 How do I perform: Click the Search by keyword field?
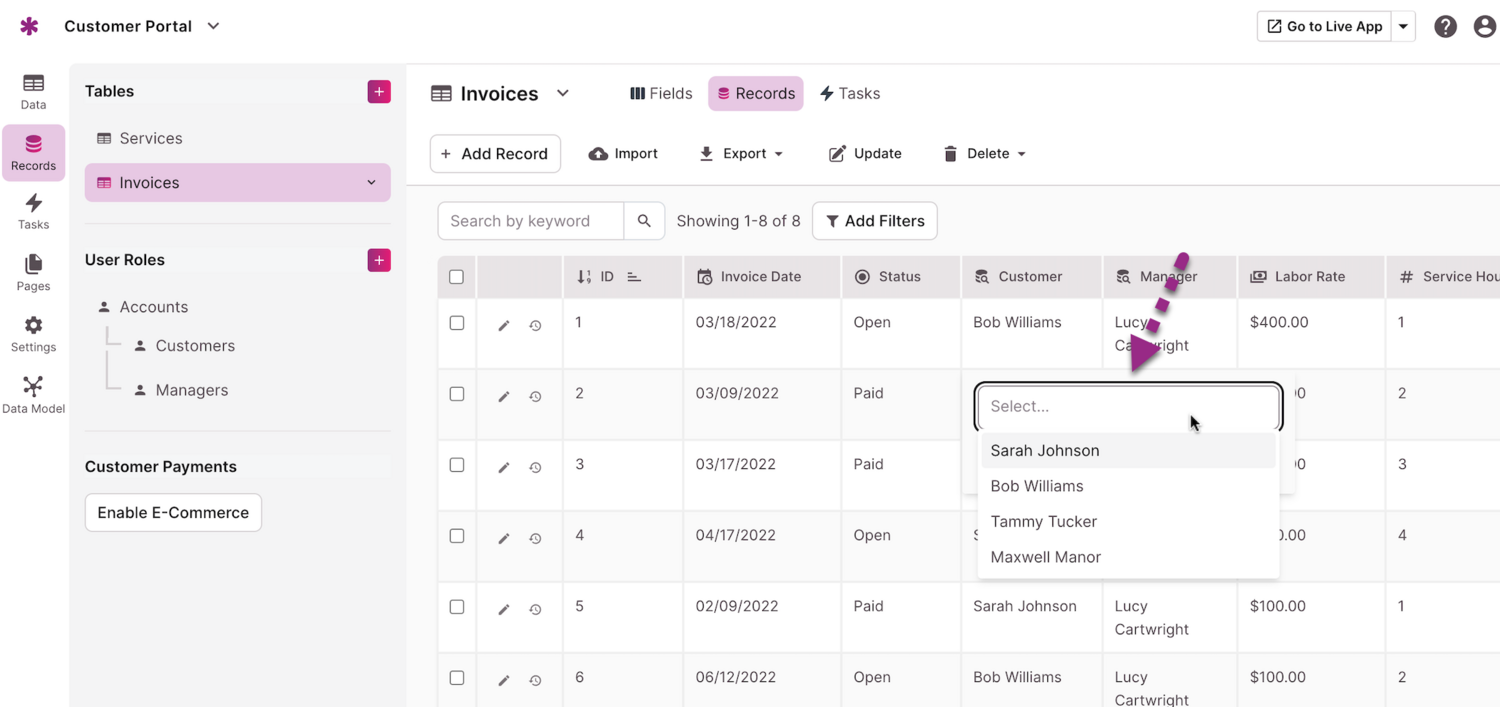click(531, 221)
